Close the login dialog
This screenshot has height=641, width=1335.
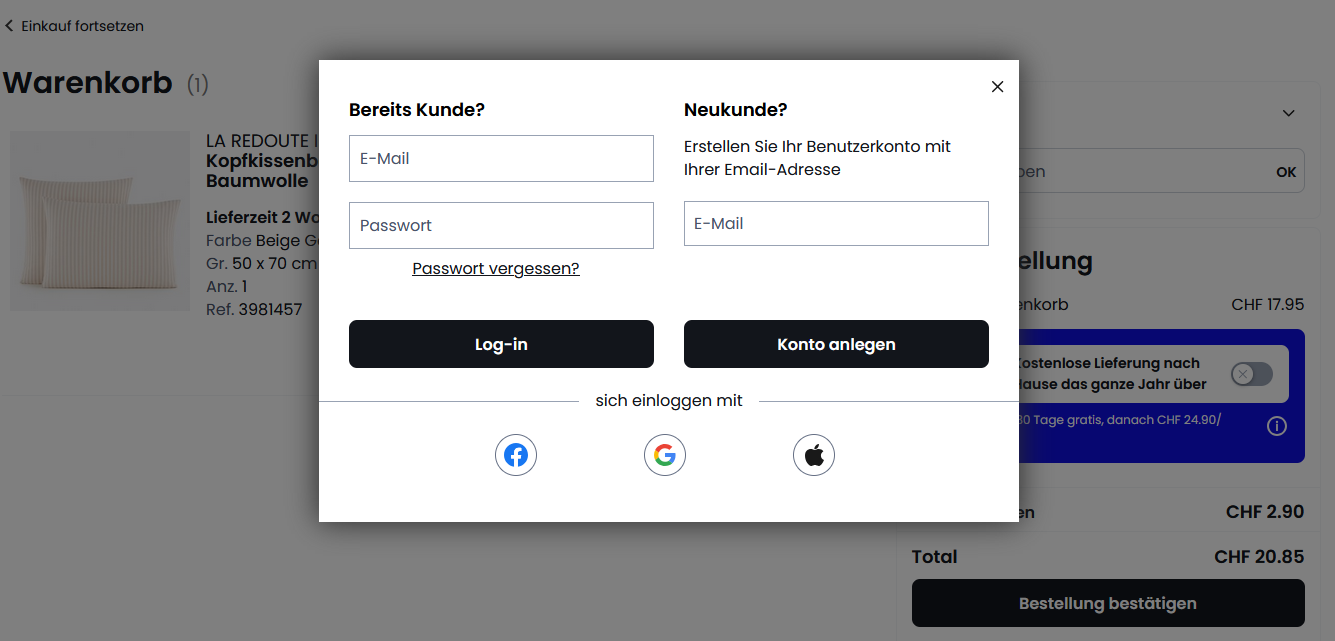pos(997,87)
